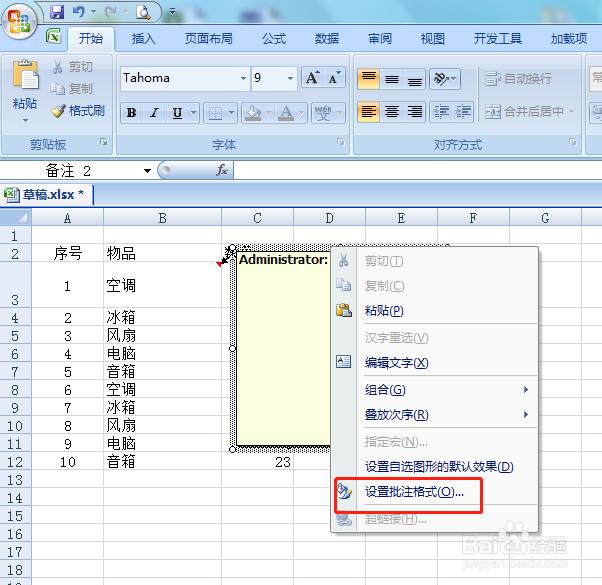Choose 粘贴(P) in the context menu
This screenshot has height=585, width=602.
click(x=435, y=311)
